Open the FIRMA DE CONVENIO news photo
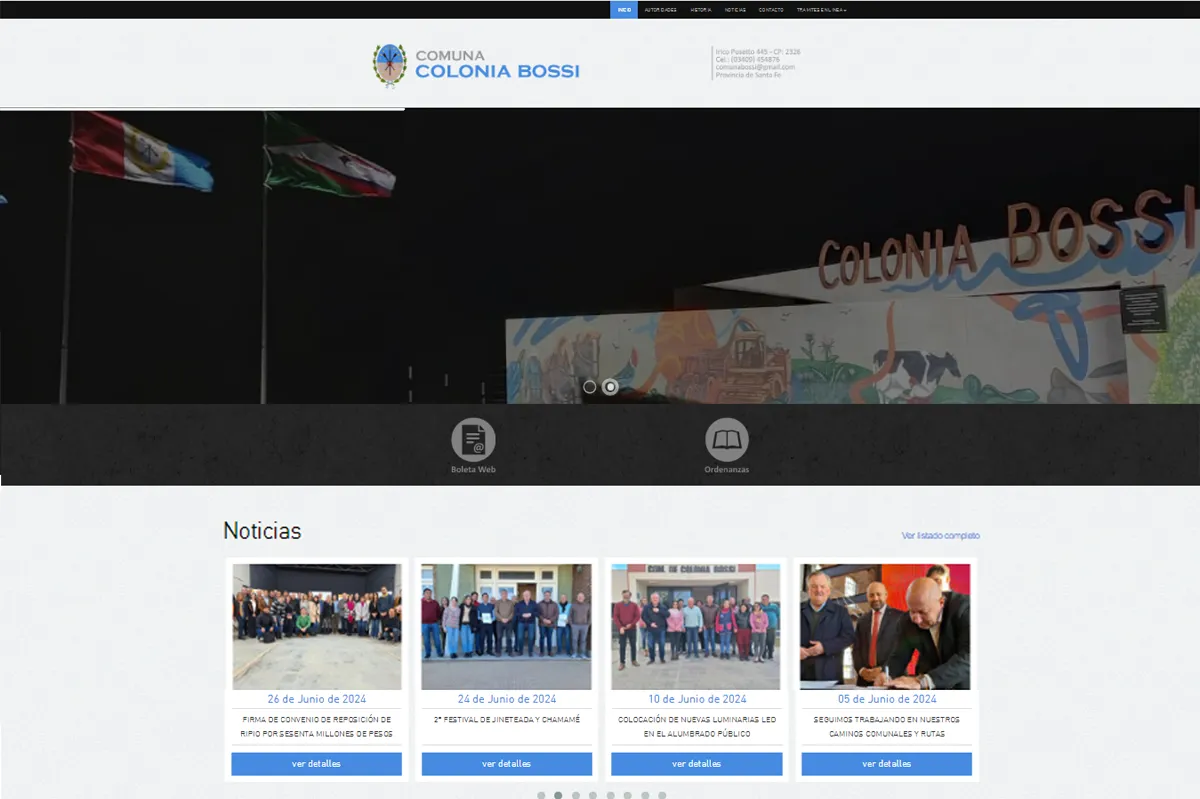This screenshot has width=1200, height=799. (316, 625)
